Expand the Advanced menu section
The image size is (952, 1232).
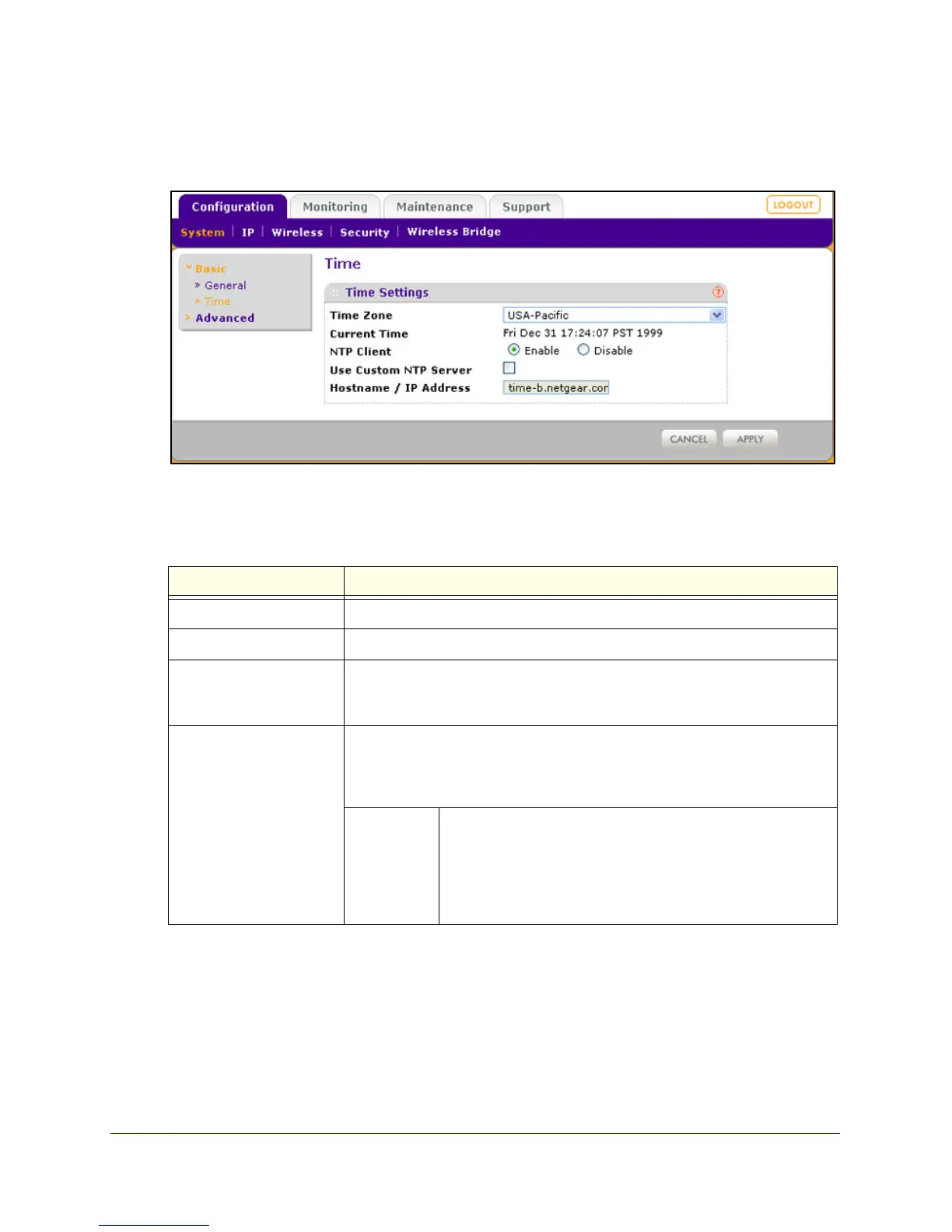(225, 318)
